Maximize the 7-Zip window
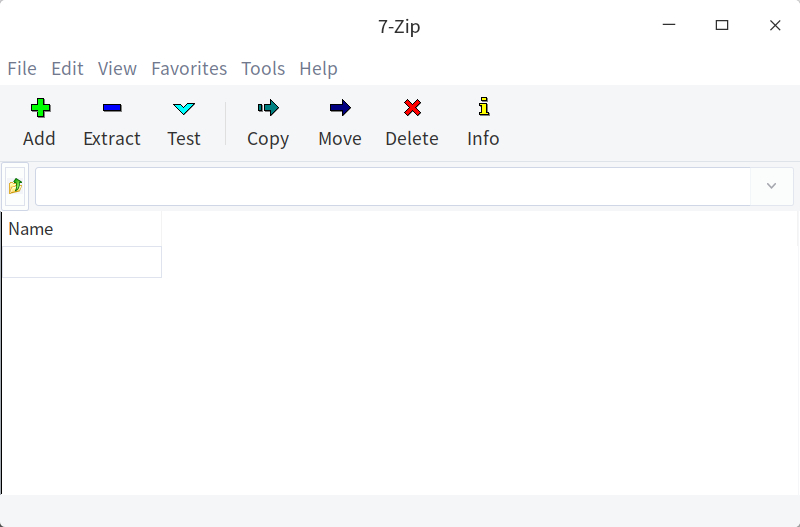The image size is (800, 527). [722, 26]
